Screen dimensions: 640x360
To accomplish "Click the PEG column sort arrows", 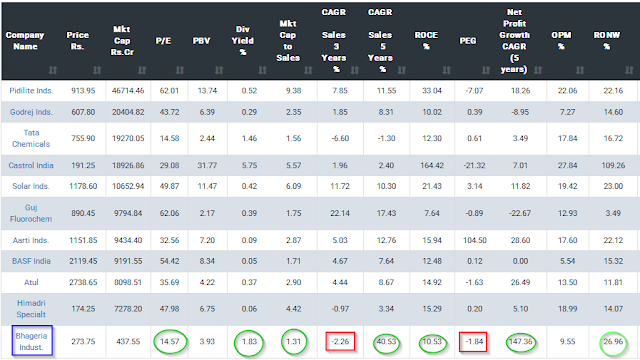I will pos(485,70).
